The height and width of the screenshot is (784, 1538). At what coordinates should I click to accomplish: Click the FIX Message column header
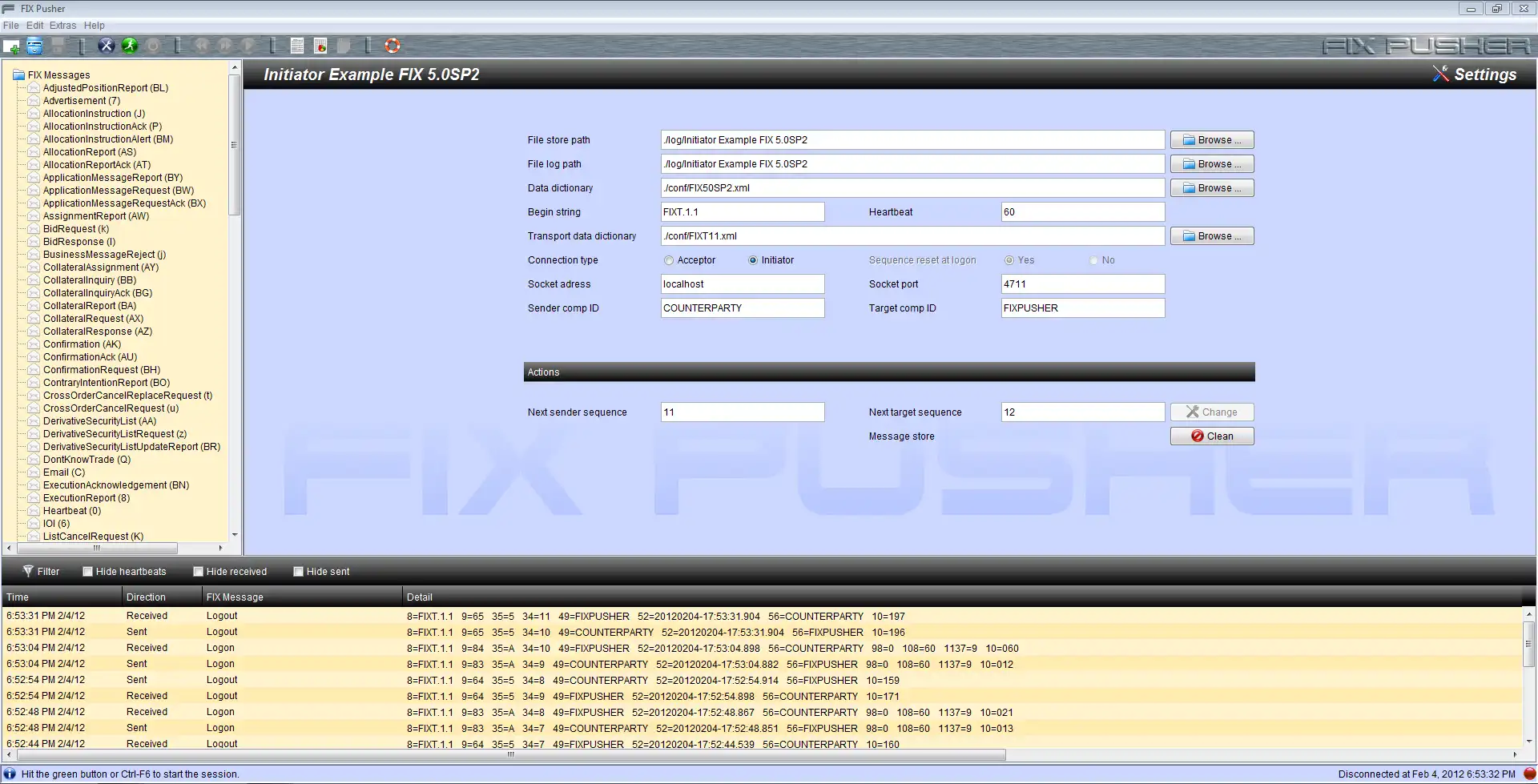302,597
